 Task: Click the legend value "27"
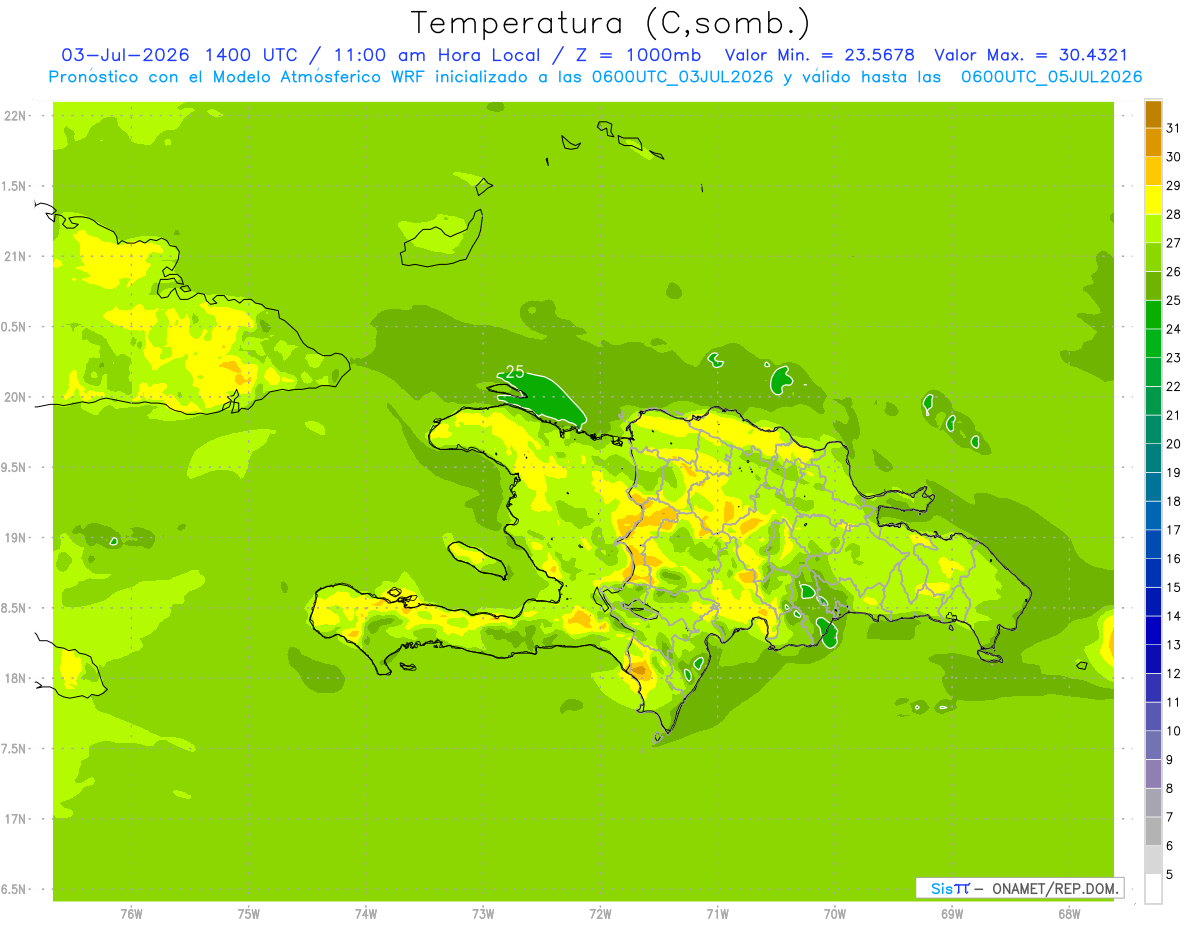tap(1174, 243)
